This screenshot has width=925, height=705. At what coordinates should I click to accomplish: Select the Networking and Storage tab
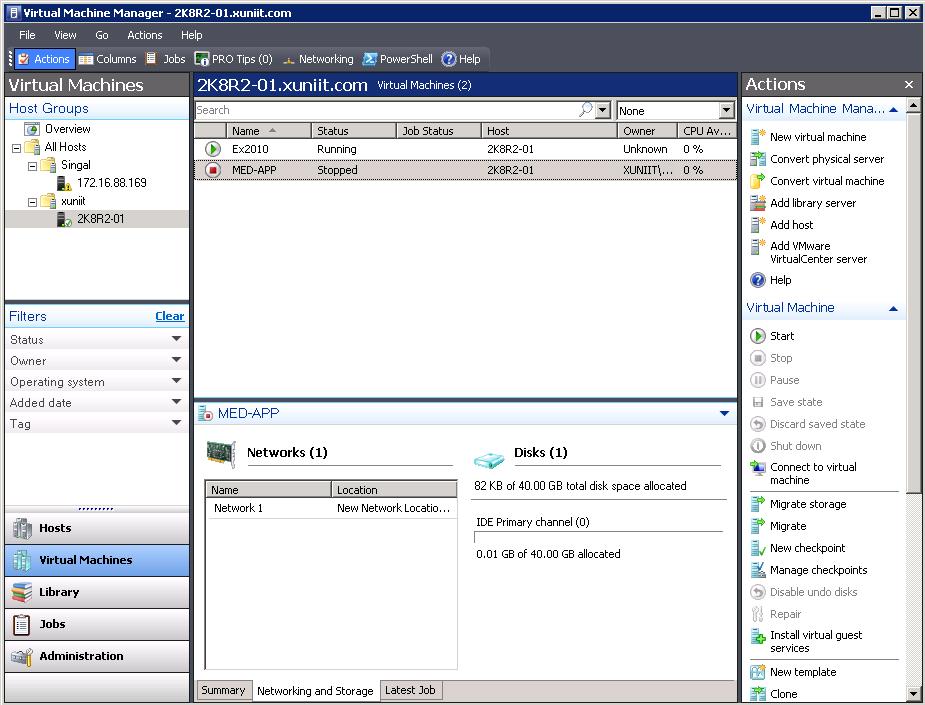point(315,691)
